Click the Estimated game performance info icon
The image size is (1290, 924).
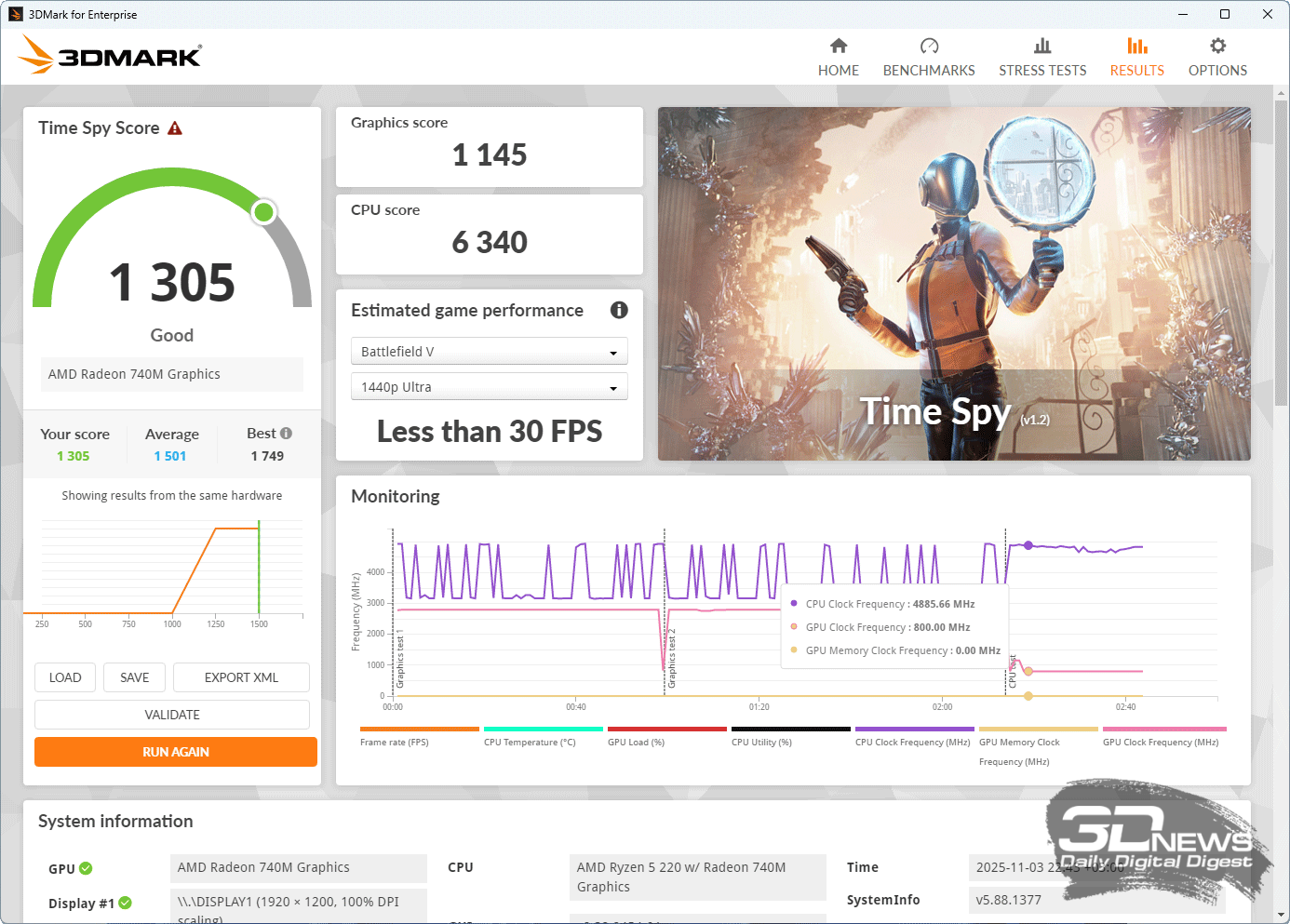619,310
